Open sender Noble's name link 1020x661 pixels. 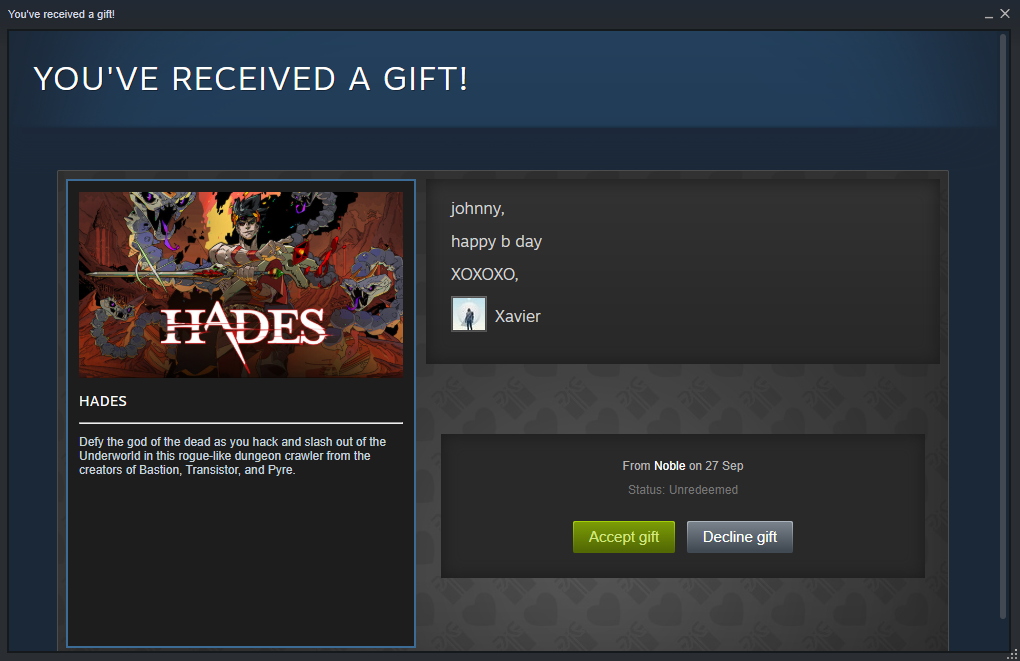point(669,466)
